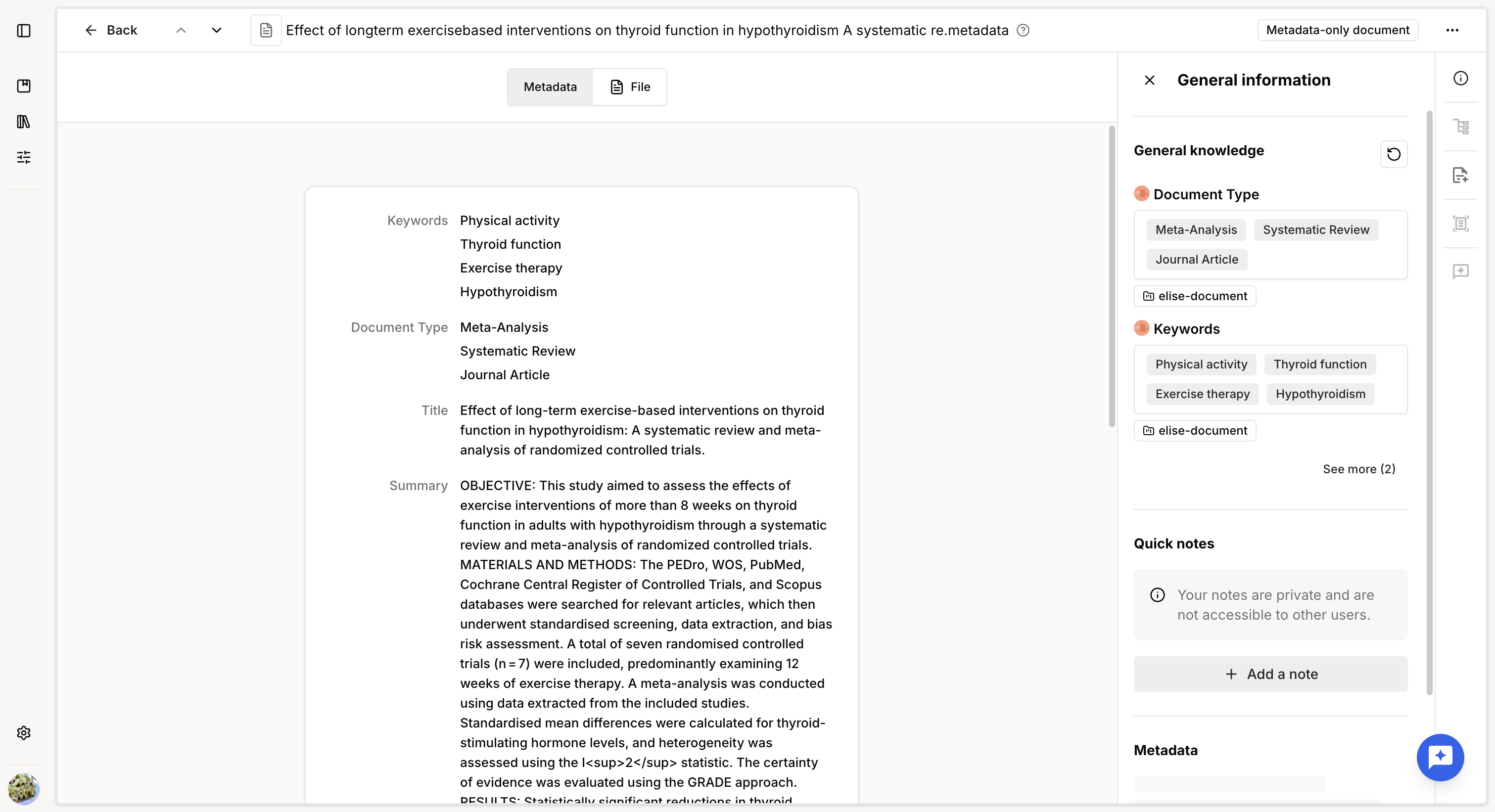
Task: Close the General information panel
Action: [x=1149, y=80]
